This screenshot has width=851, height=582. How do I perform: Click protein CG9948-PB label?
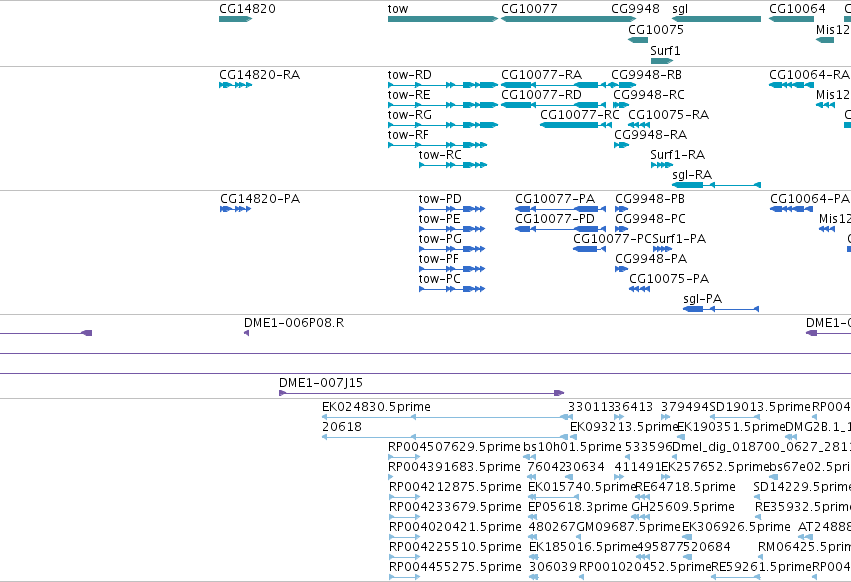pyautogui.click(x=650, y=199)
